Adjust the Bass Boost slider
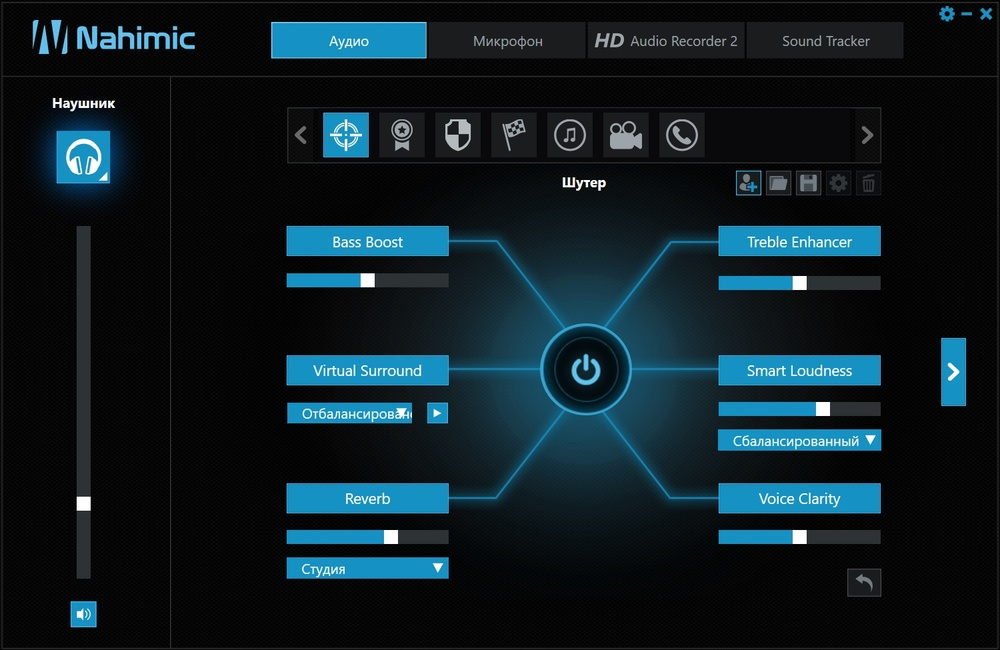Screen dimensions: 1000x650 click(367, 280)
